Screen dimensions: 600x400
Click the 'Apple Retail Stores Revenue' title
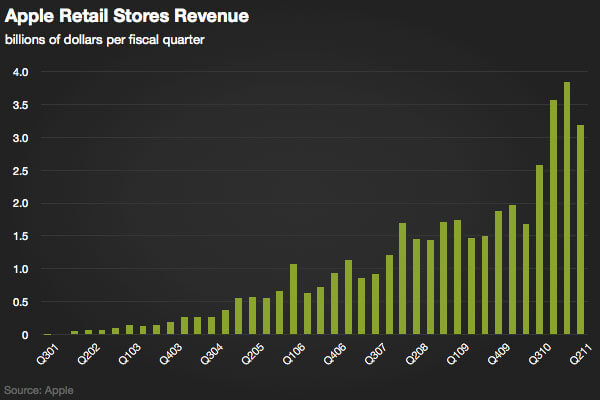(x=127, y=17)
